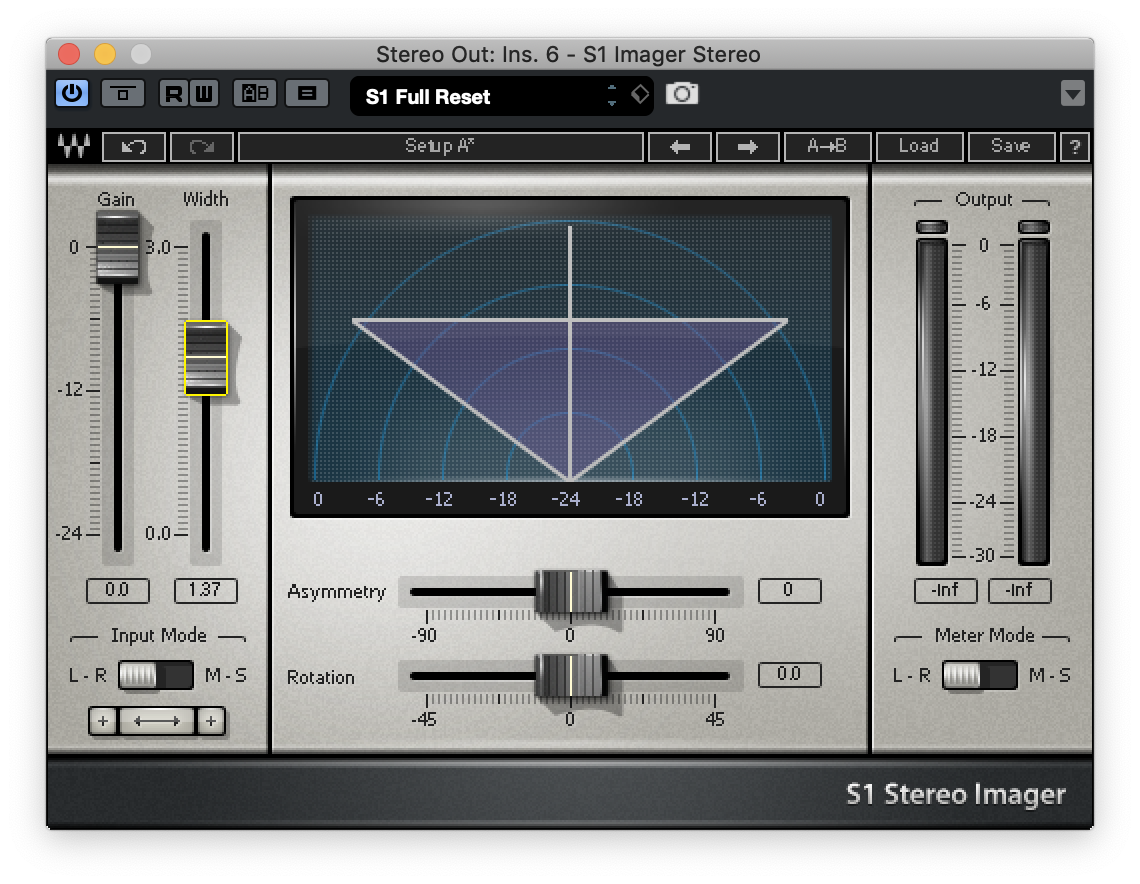The width and height of the screenshot is (1140, 884).
Task: Click the Redo arrow button
Action: pyautogui.click(x=201, y=147)
